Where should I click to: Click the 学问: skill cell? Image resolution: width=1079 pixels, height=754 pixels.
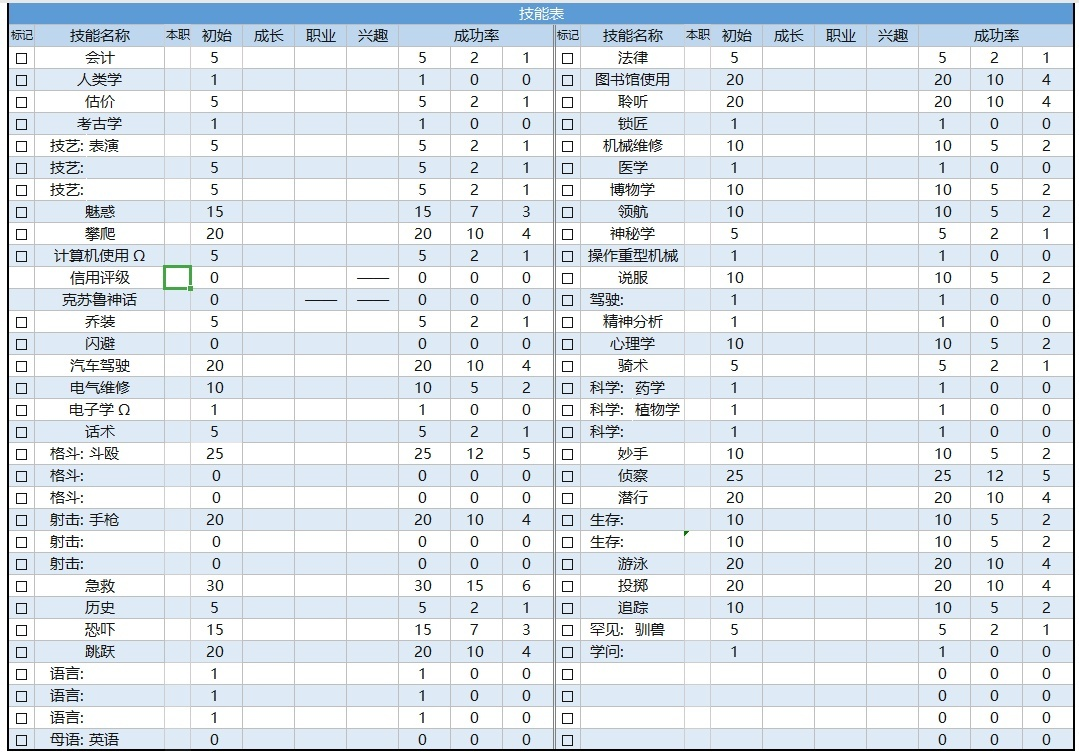[x=632, y=652]
